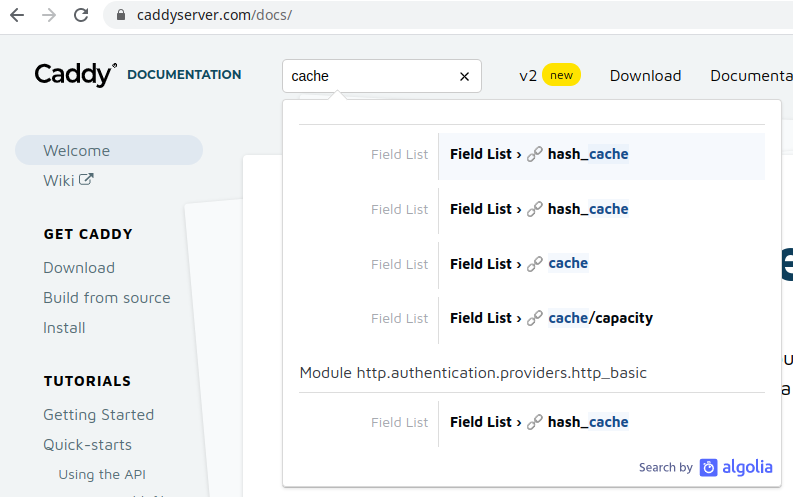The height and width of the screenshot is (497, 793).
Task: Click the external link icon beside Wiki
Action: pyautogui.click(x=86, y=179)
